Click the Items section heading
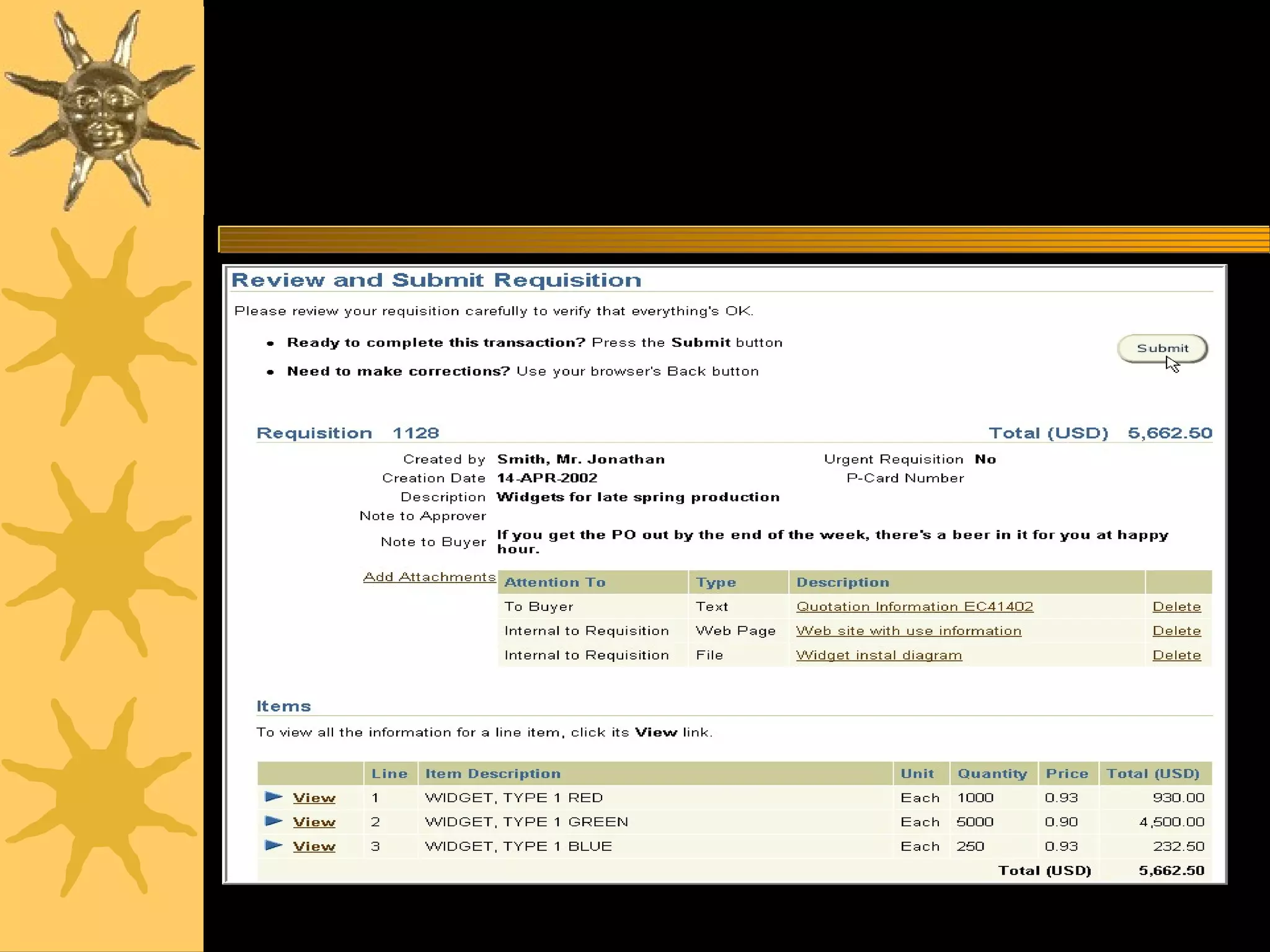Screen dimensions: 1270x952 (283, 706)
